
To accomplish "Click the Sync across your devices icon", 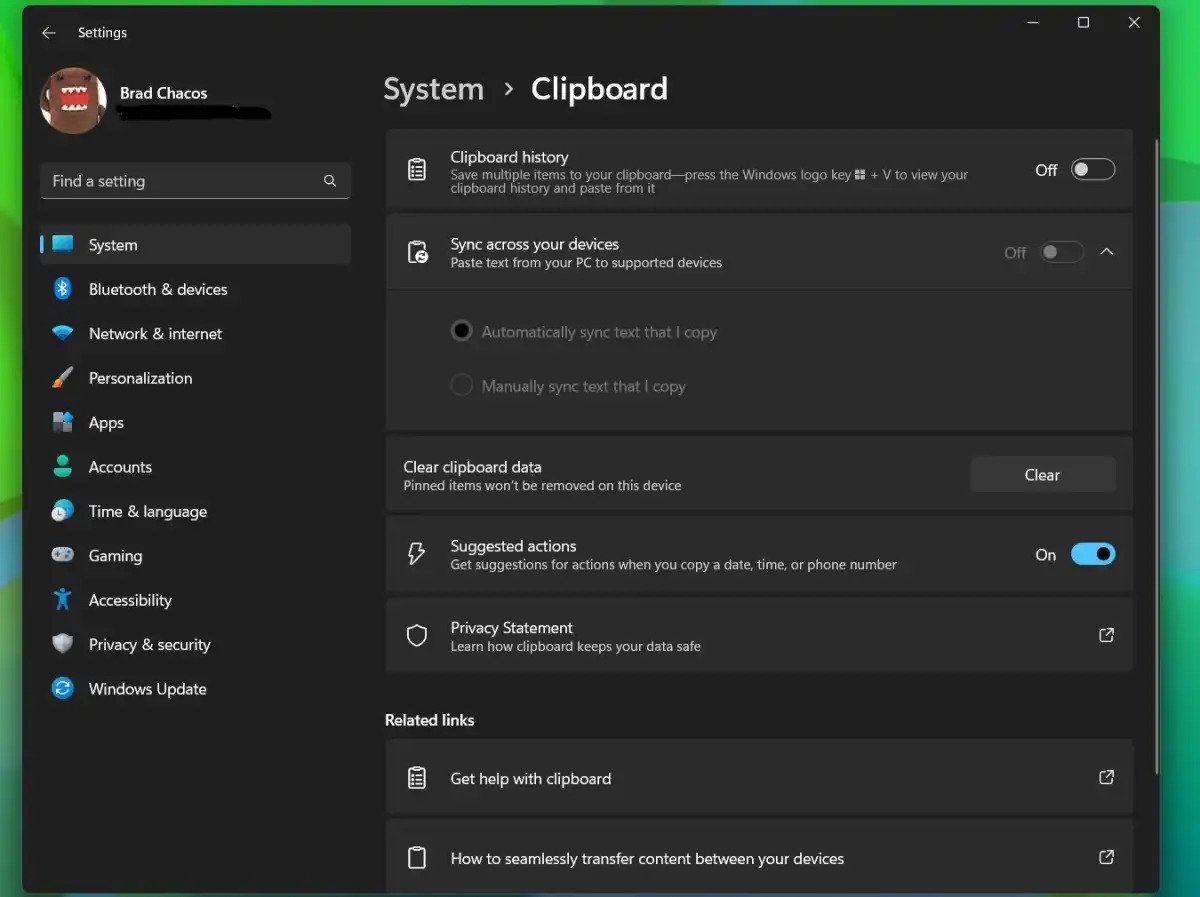I will pos(417,252).
